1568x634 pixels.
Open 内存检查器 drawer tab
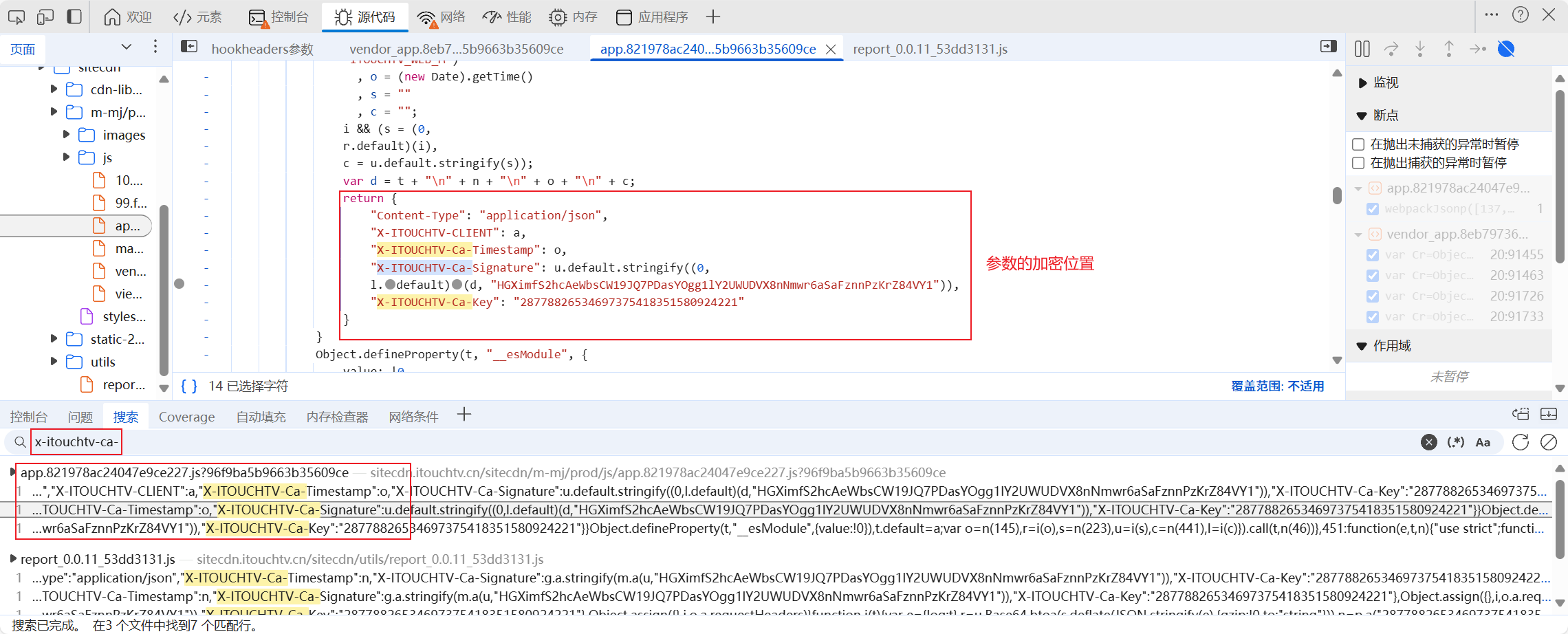coord(337,417)
